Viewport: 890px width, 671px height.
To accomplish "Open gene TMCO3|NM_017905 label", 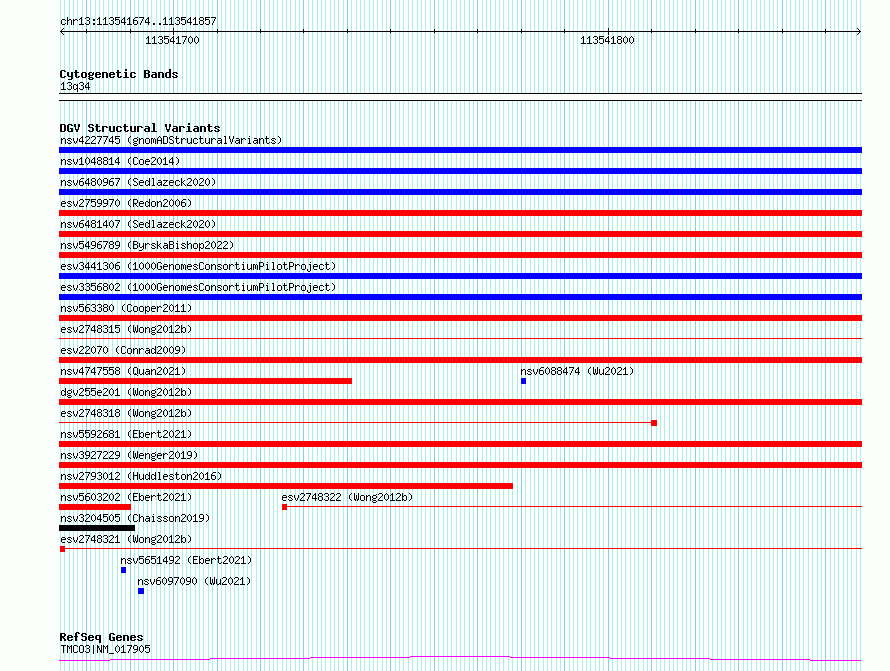I will (105, 649).
